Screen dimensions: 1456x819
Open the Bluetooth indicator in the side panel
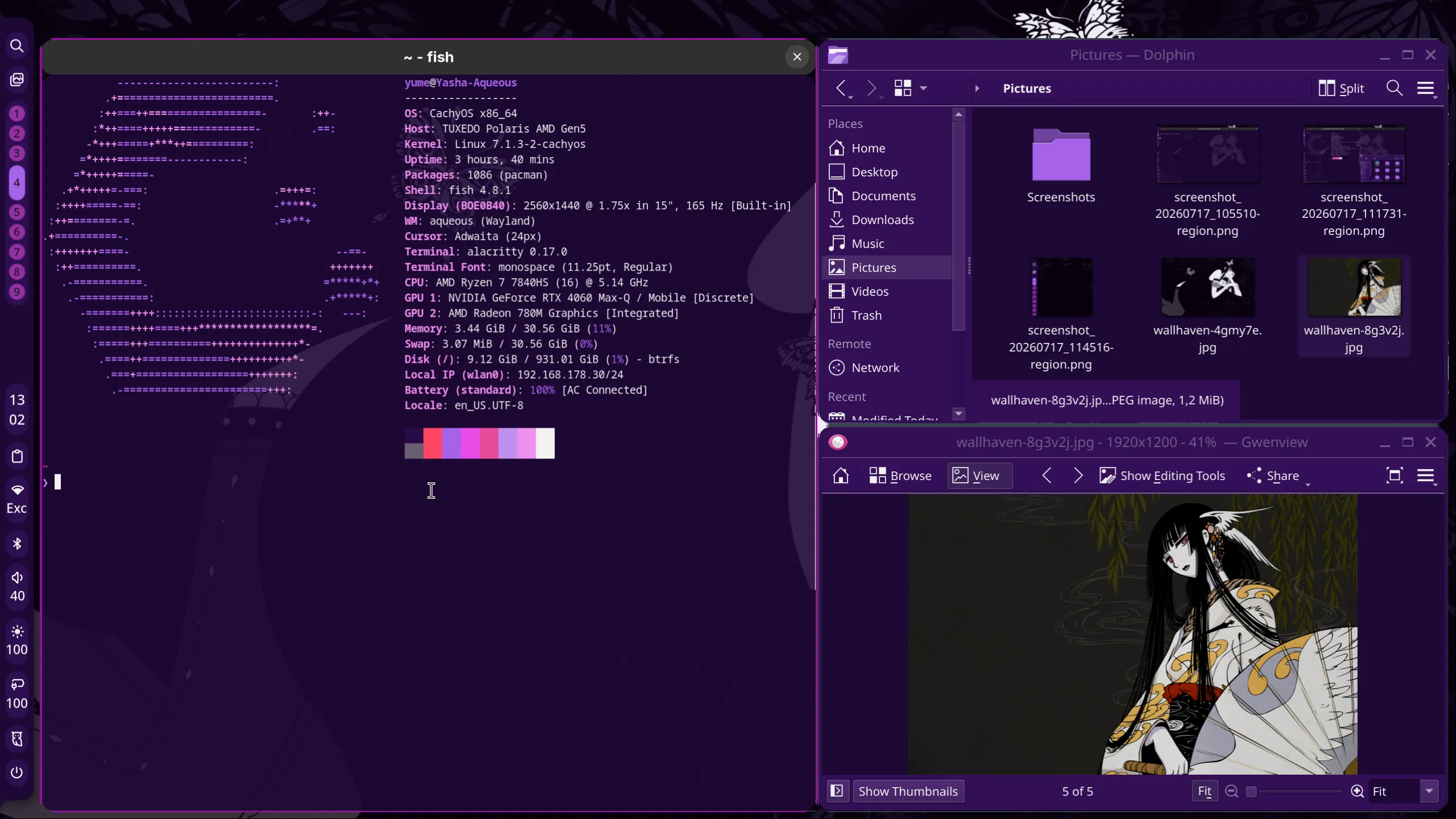17,544
